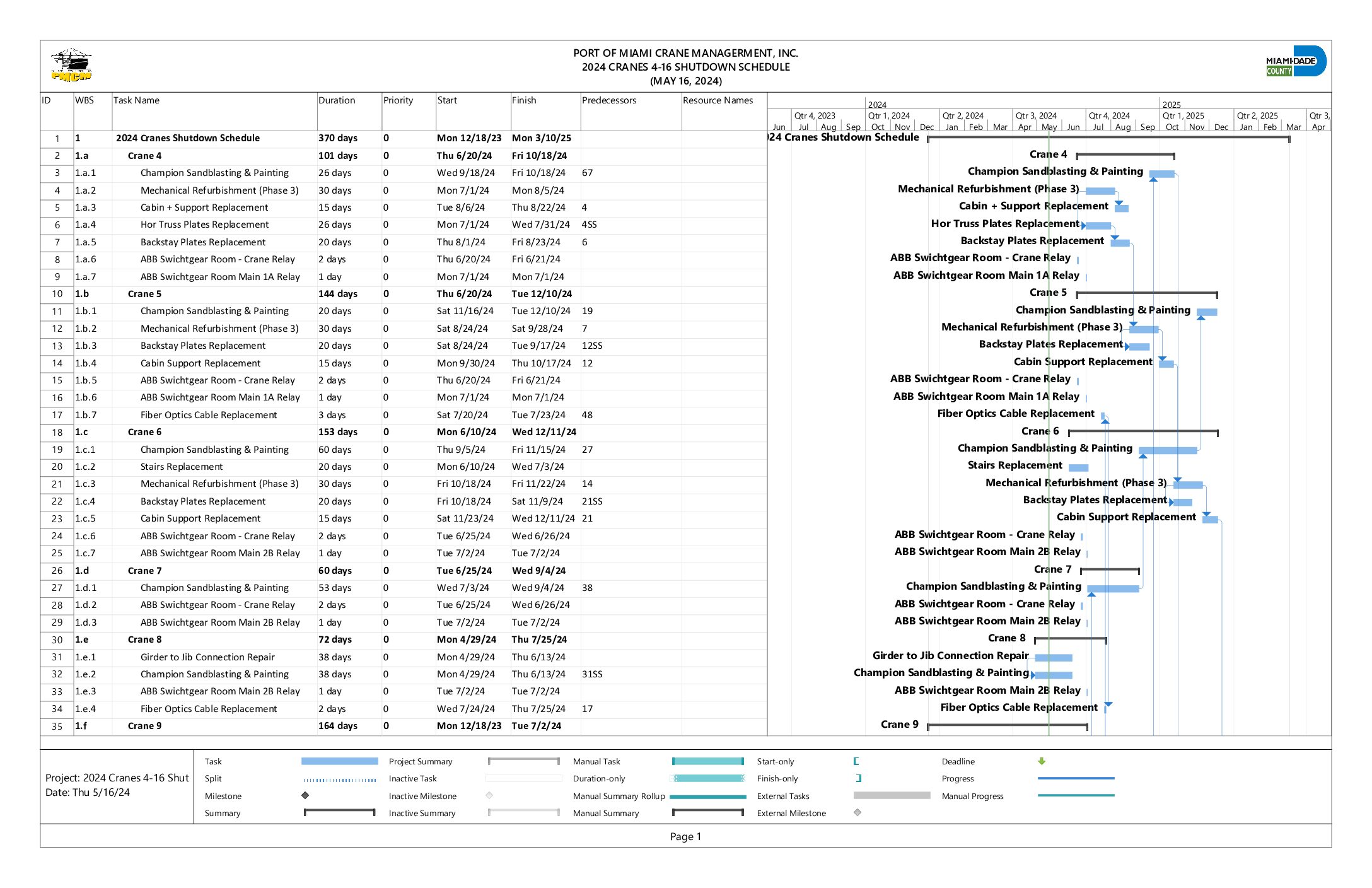1372x888 pixels.
Task: Click the Milestone diamond legend symbol
Action: [x=305, y=796]
